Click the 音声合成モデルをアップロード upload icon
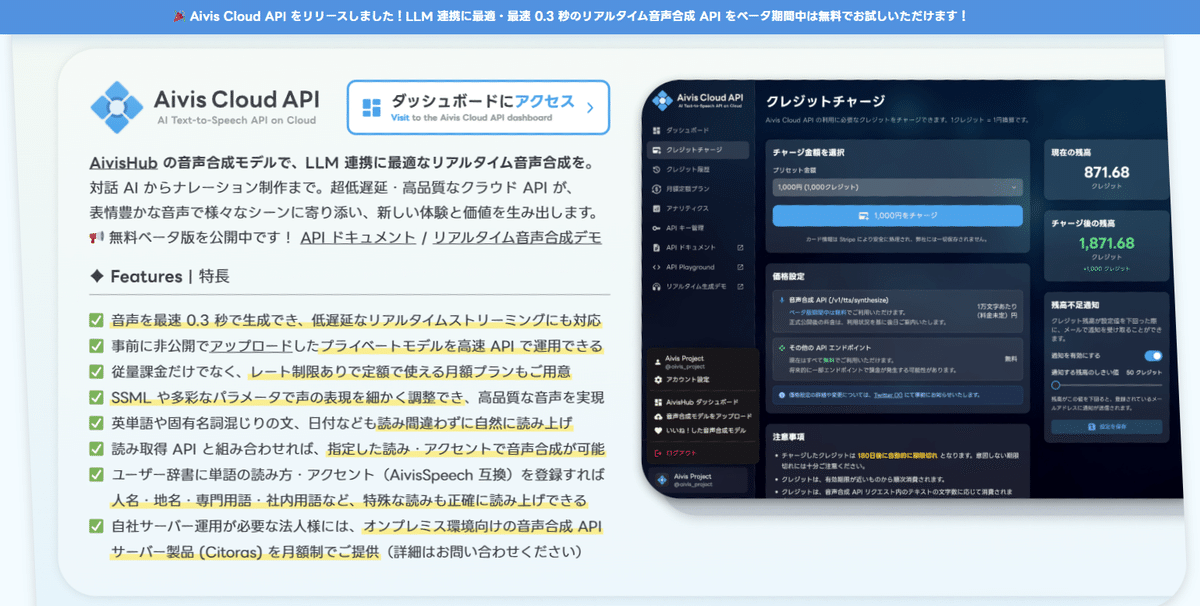 pos(660,414)
